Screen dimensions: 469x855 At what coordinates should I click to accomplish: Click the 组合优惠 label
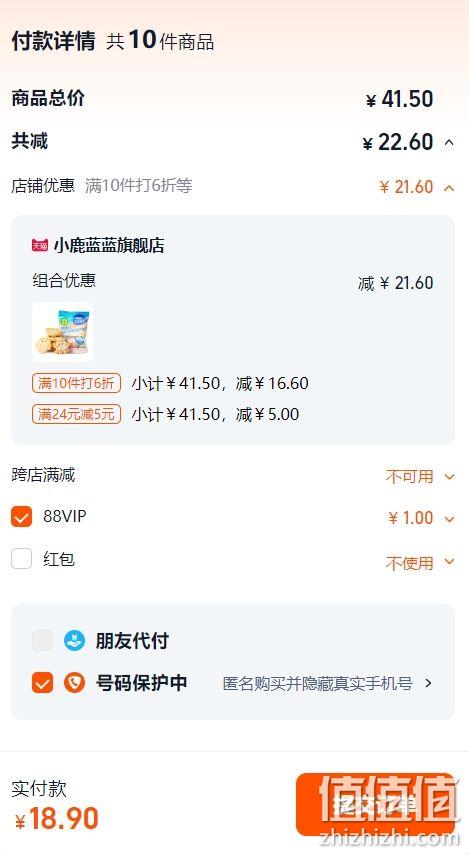(64, 280)
